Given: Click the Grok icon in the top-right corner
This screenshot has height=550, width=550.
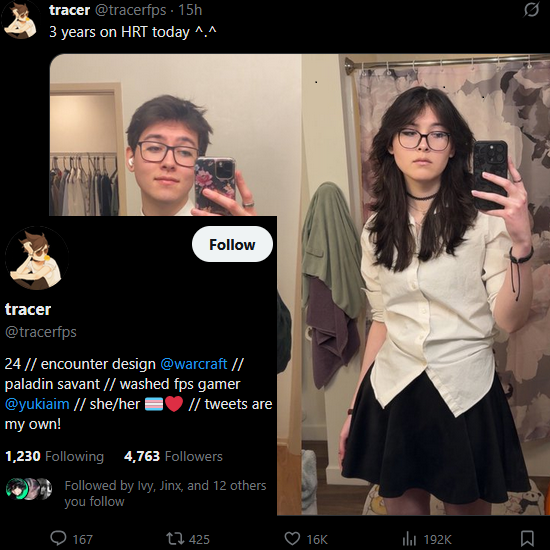Looking at the screenshot, I should point(531,10).
